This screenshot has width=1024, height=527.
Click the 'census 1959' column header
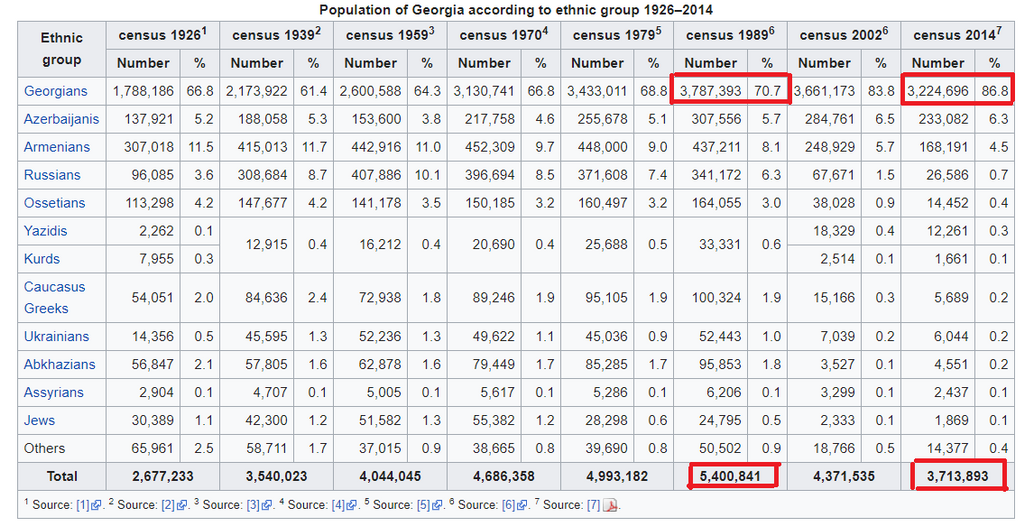click(390, 35)
